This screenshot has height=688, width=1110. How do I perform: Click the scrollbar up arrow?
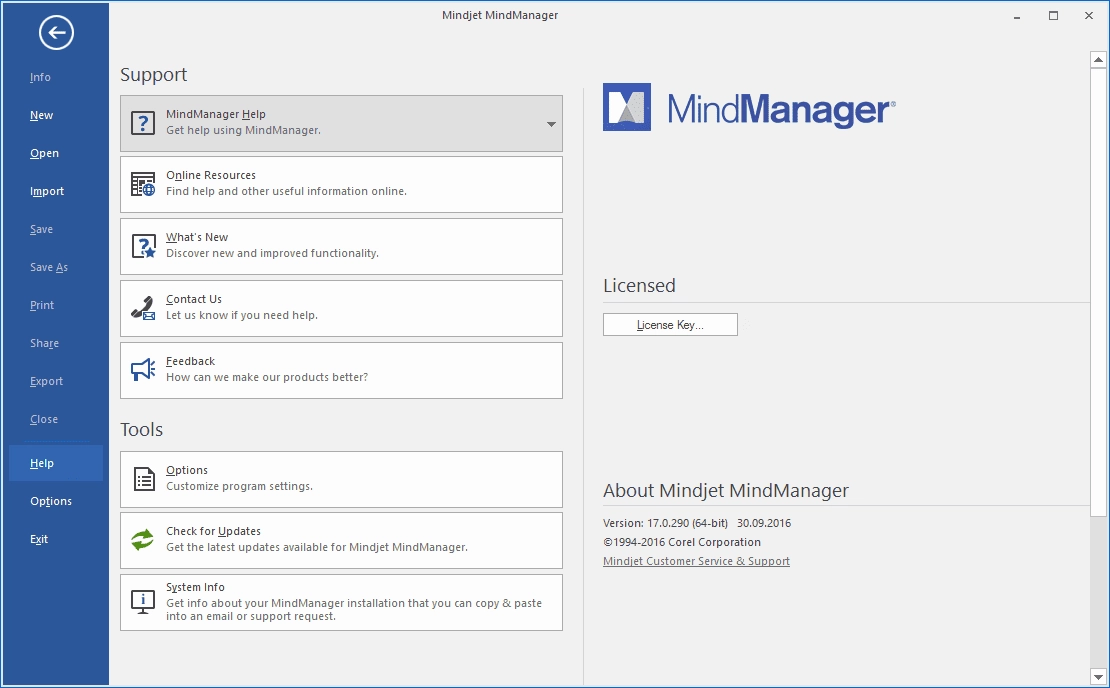(1098, 59)
